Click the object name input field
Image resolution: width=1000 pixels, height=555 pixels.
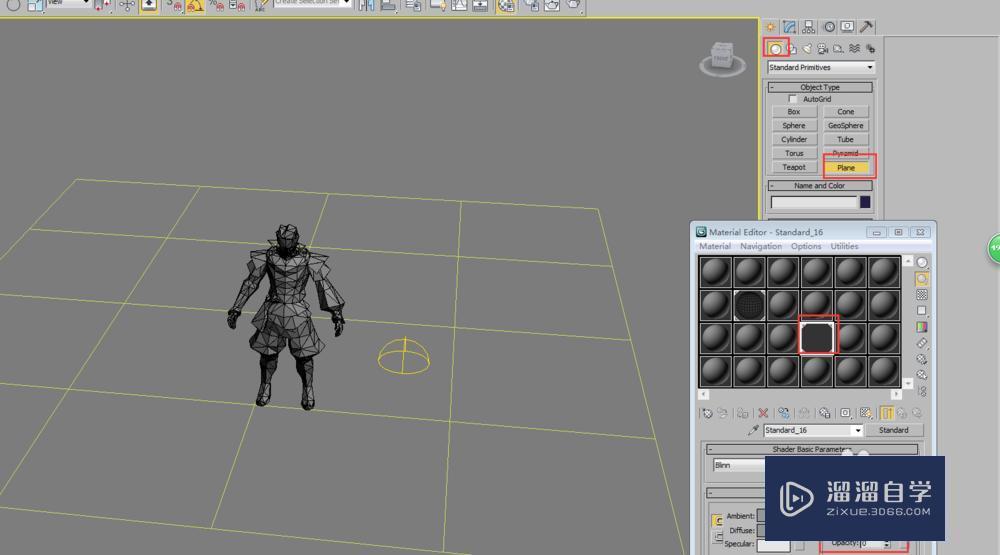tap(814, 202)
